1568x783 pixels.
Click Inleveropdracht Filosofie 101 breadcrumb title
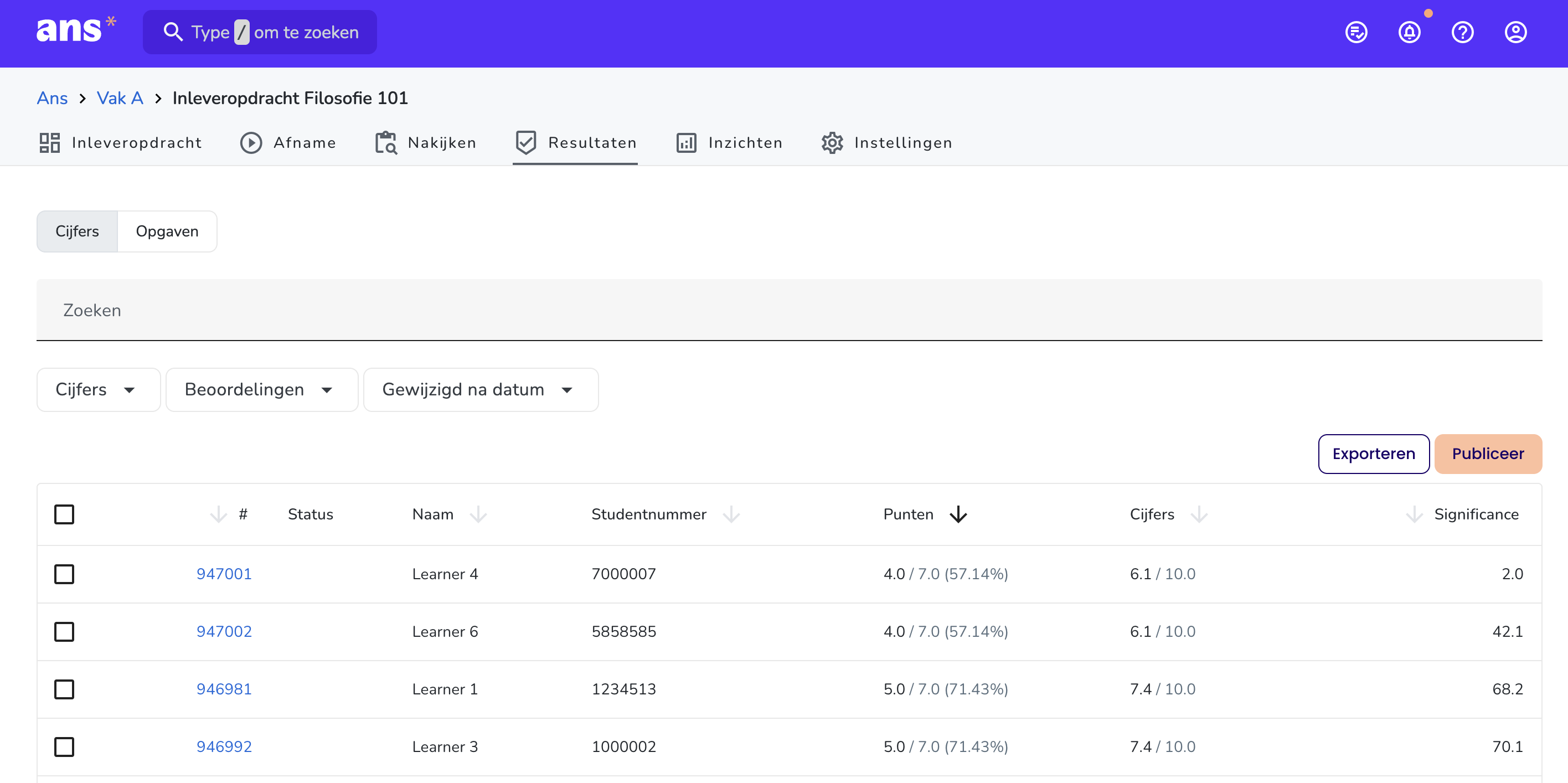[x=290, y=98]
